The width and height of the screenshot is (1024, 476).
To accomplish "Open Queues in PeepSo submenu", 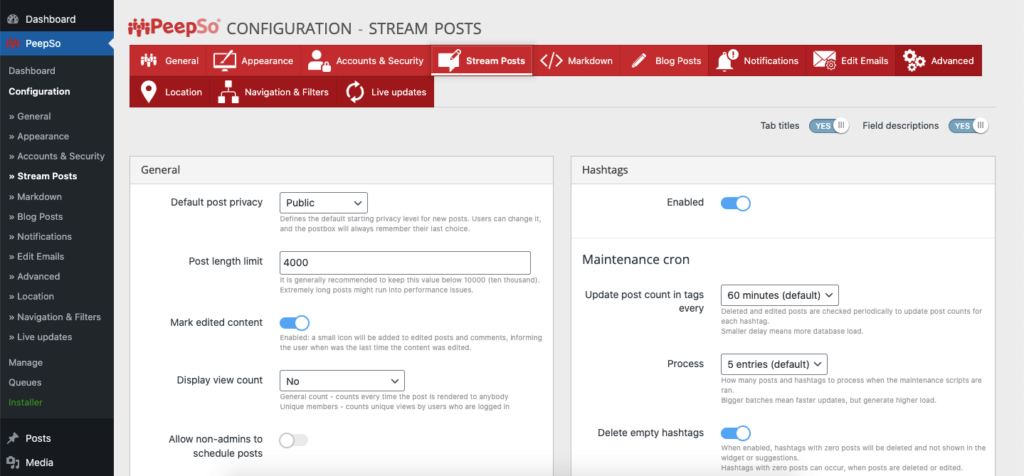I will coord(25,383).
